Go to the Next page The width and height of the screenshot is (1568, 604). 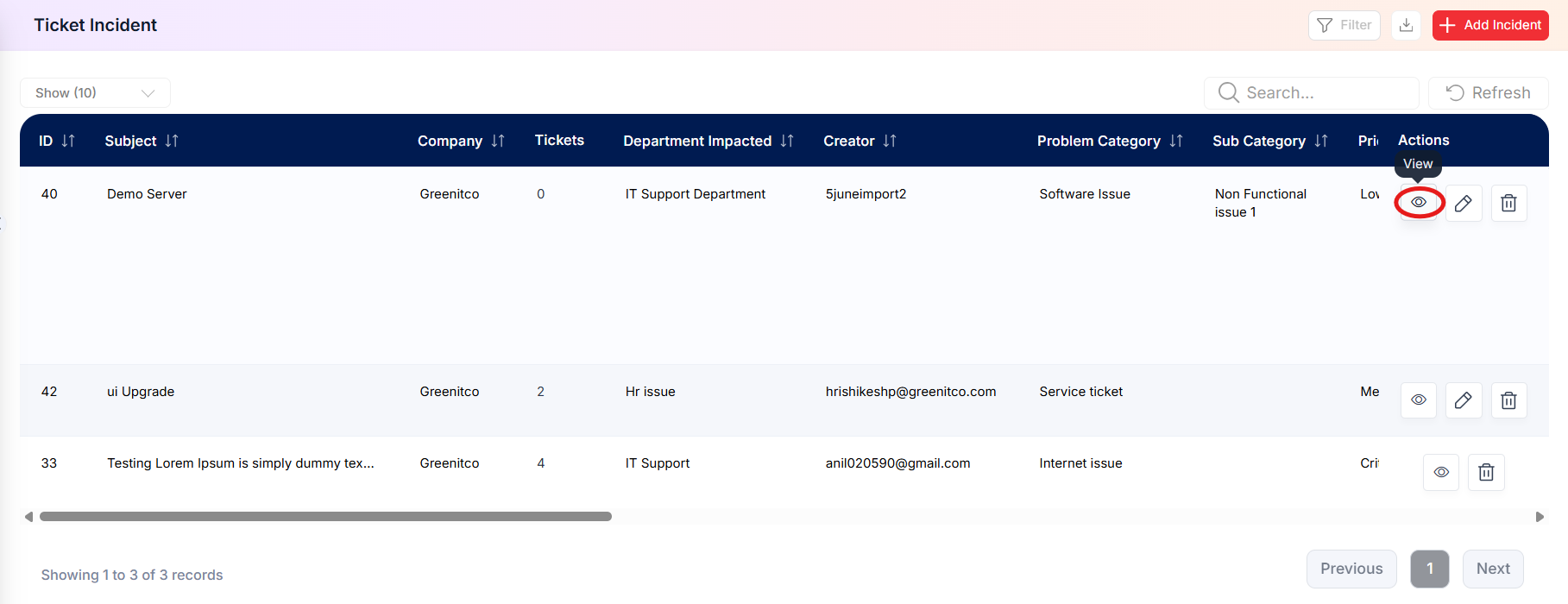coord(1493,569)
